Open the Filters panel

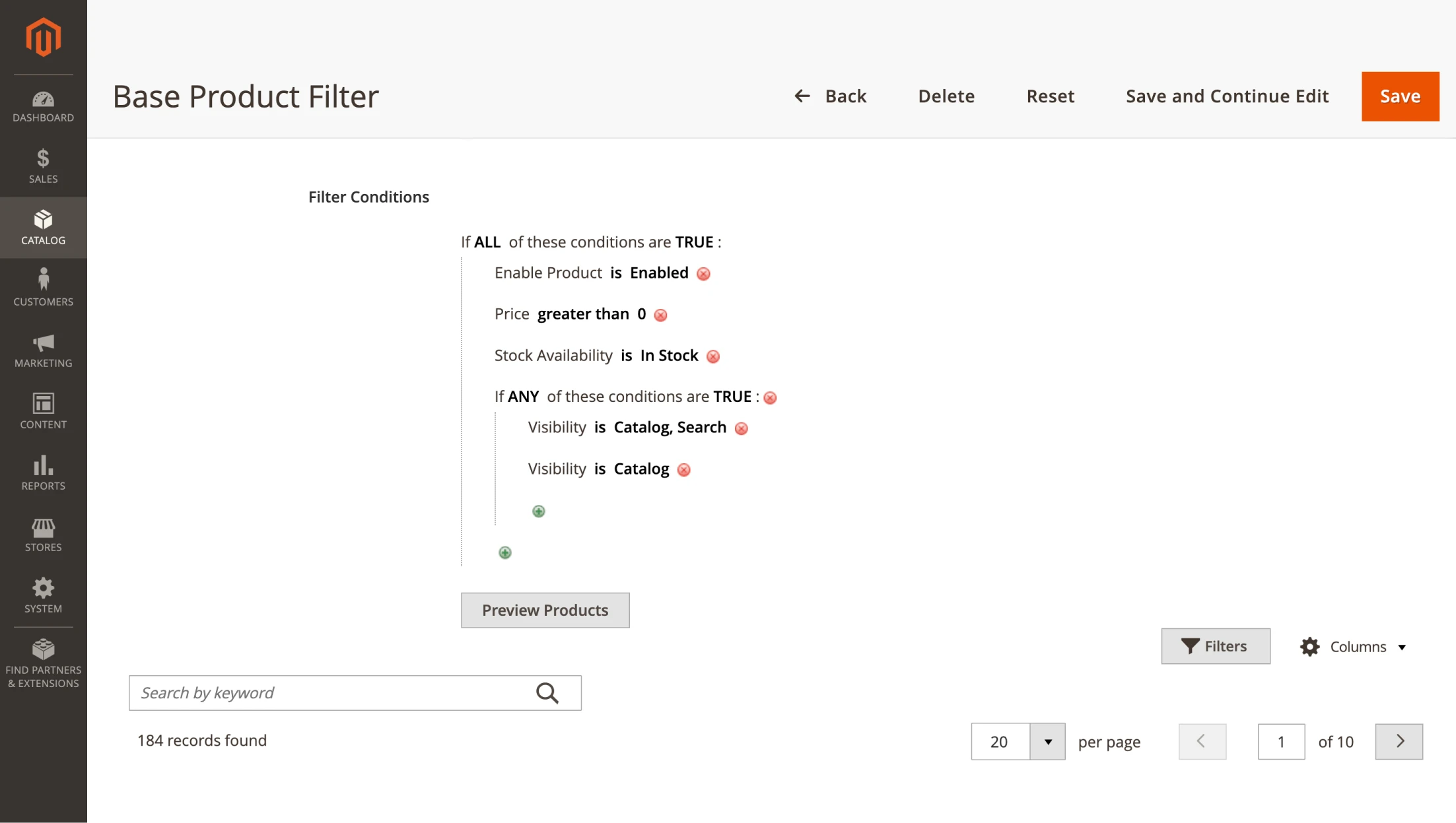[x=1215, y=646]
